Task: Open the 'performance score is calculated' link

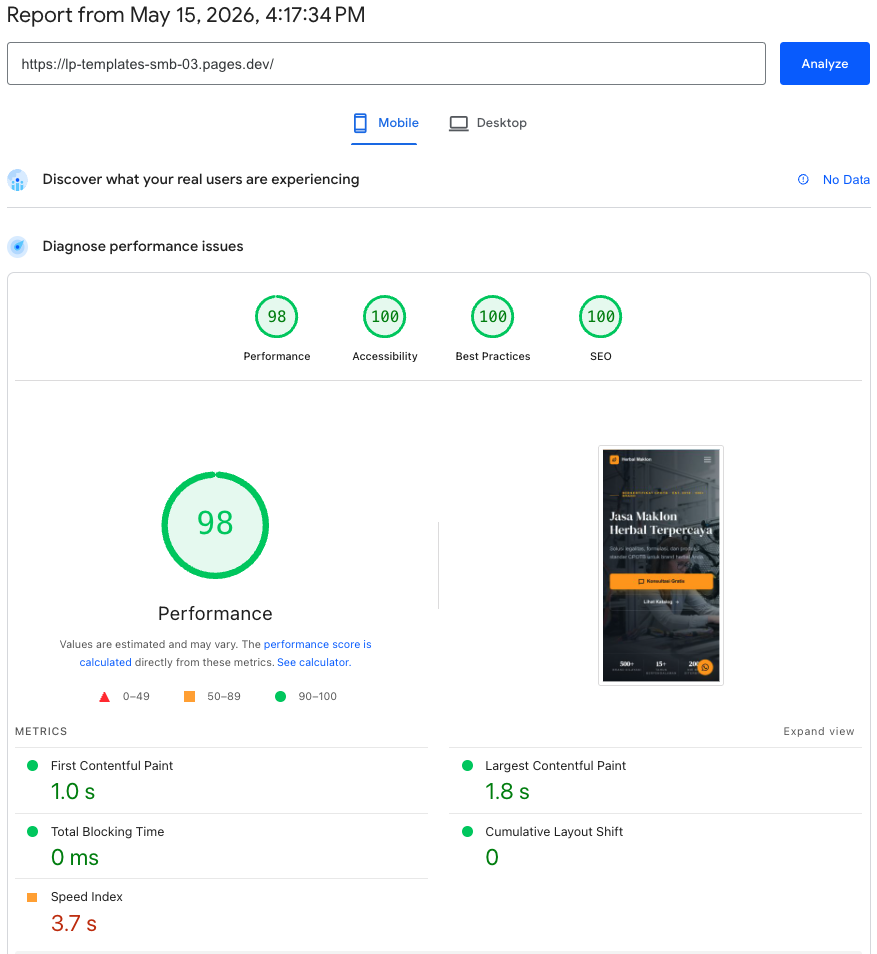Action: [225, 653]
